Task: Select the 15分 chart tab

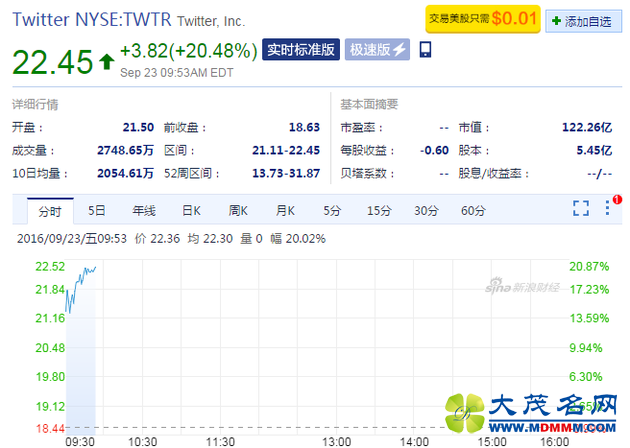Action: click(x=379, y=211)
